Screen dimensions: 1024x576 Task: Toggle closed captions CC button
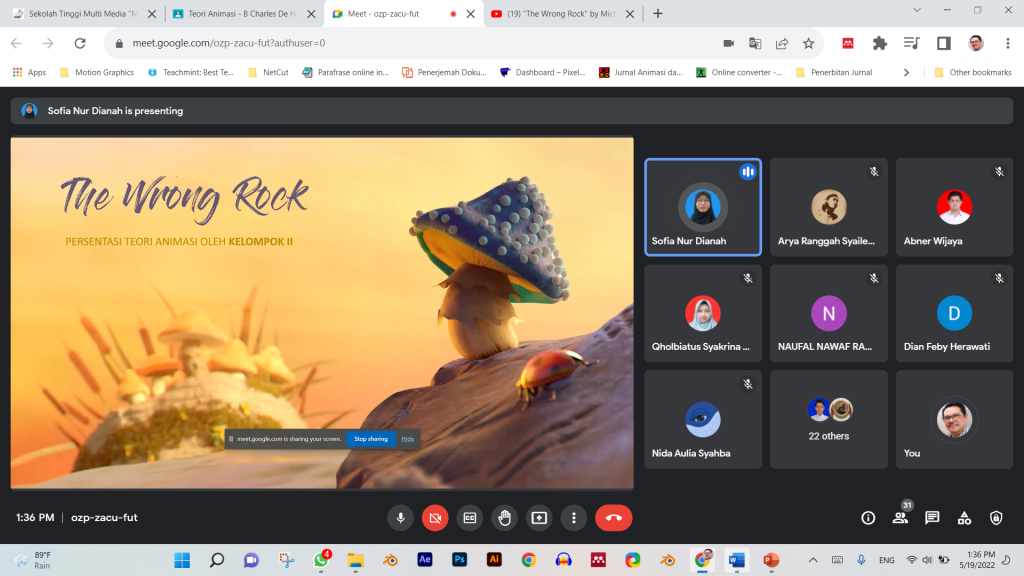point(470,517)
